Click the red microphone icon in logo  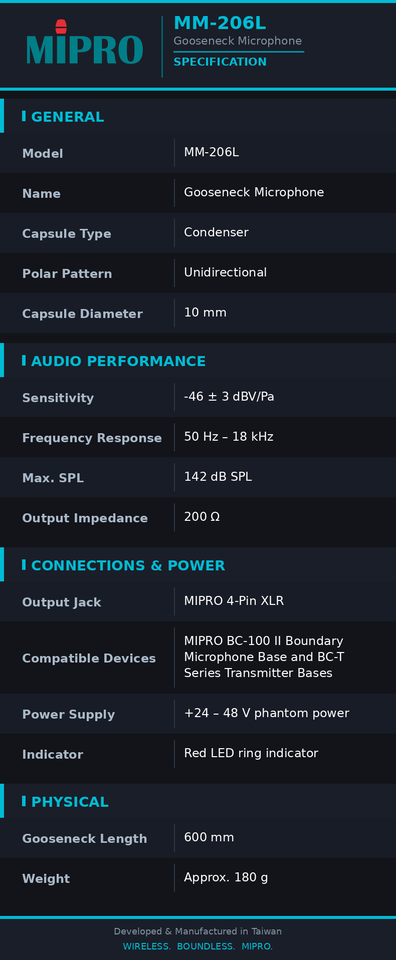click(x=60, y=27)
